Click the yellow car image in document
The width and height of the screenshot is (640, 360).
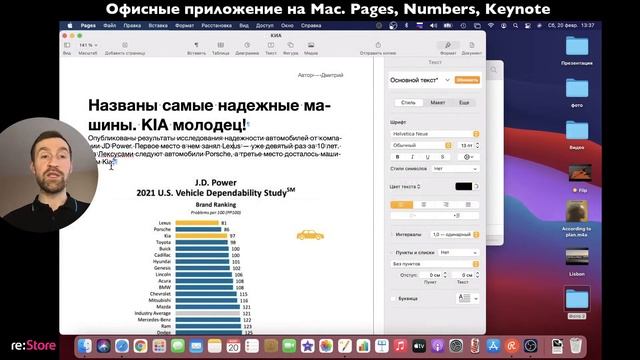click(310, 235)
